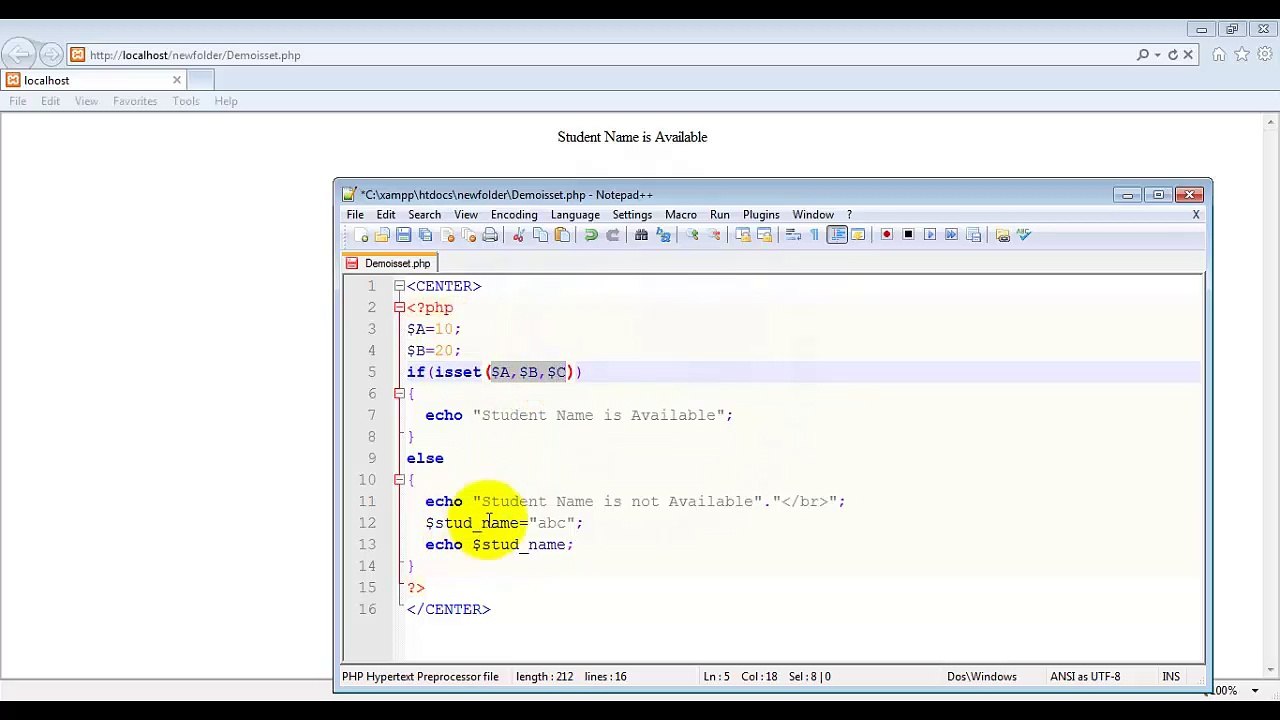Close document with X beside menu bar
Viewport: 1280px width, 720px height.
click(1195, 215)
